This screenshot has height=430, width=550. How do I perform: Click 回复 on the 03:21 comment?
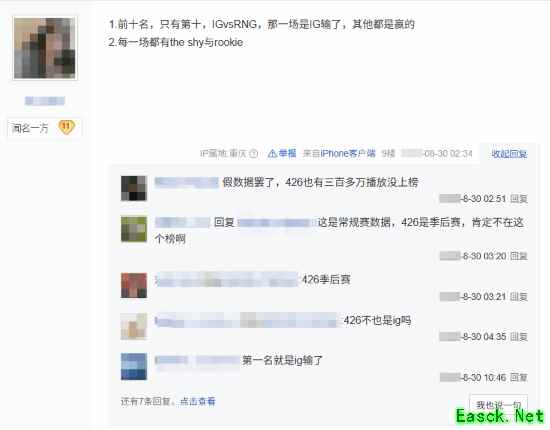pyautogui.click(x=519, y=297)
